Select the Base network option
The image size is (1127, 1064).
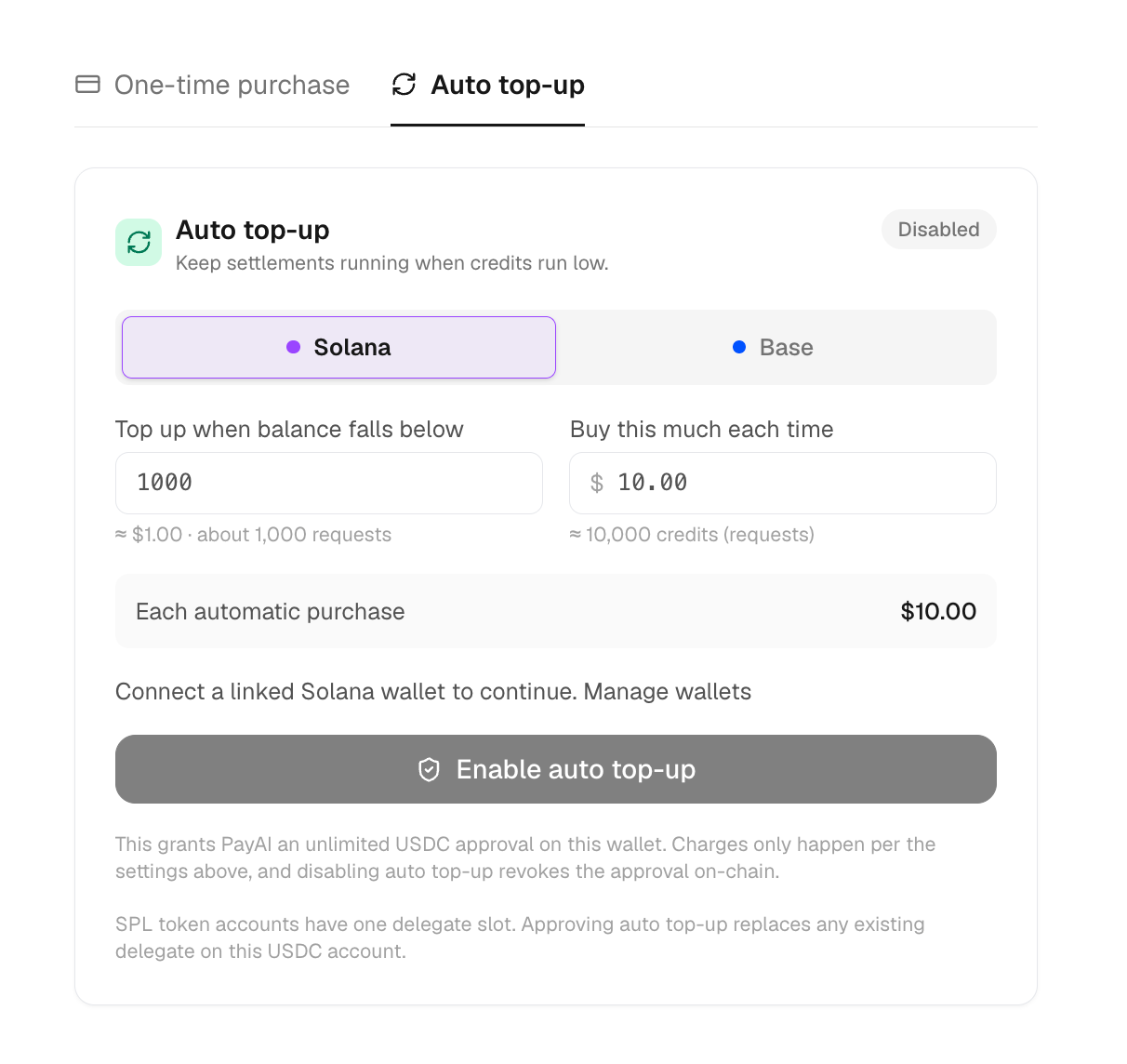[x=774, y=347]
